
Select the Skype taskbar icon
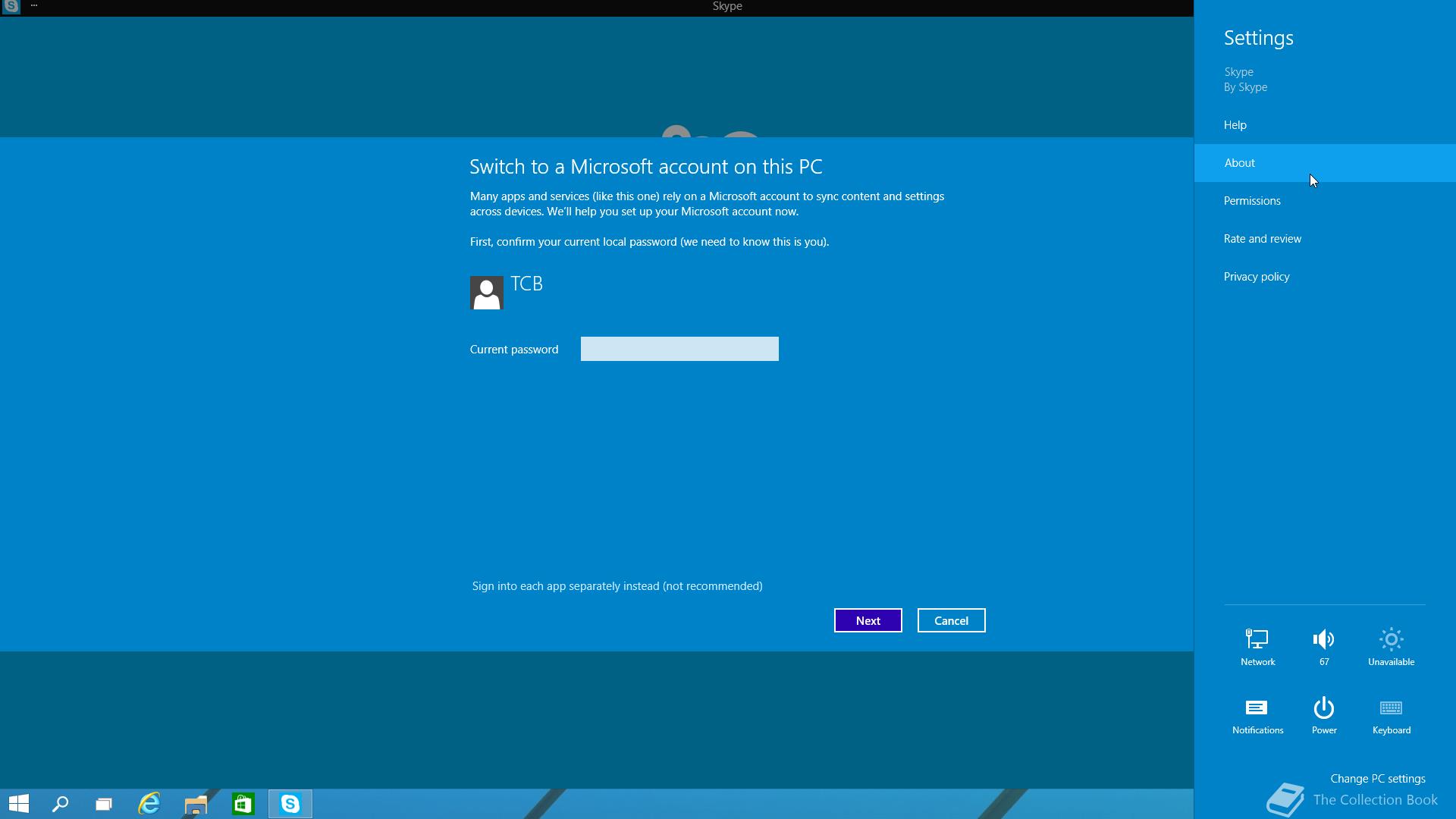(x=290, y=804)
